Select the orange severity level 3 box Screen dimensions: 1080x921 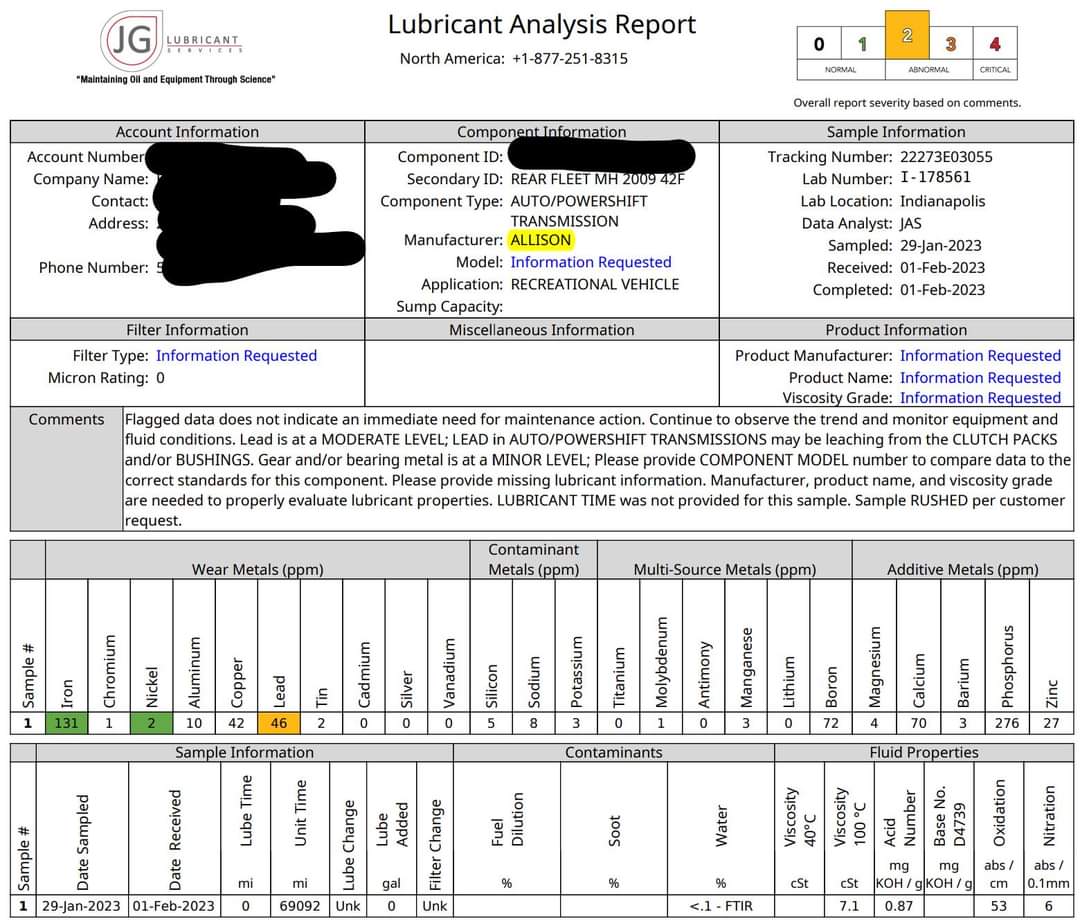[950, 44]
